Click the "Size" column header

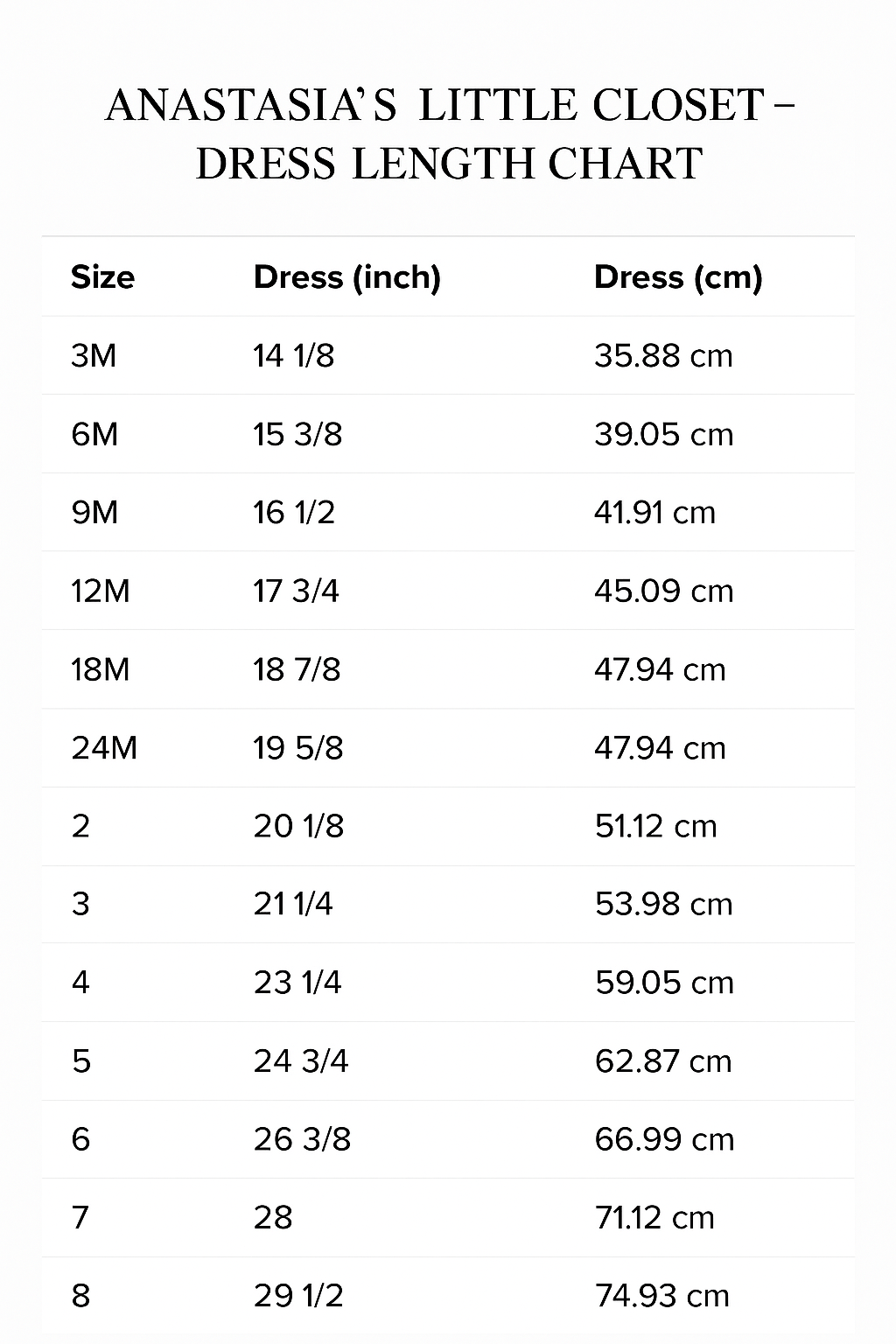tap(102, 277)
